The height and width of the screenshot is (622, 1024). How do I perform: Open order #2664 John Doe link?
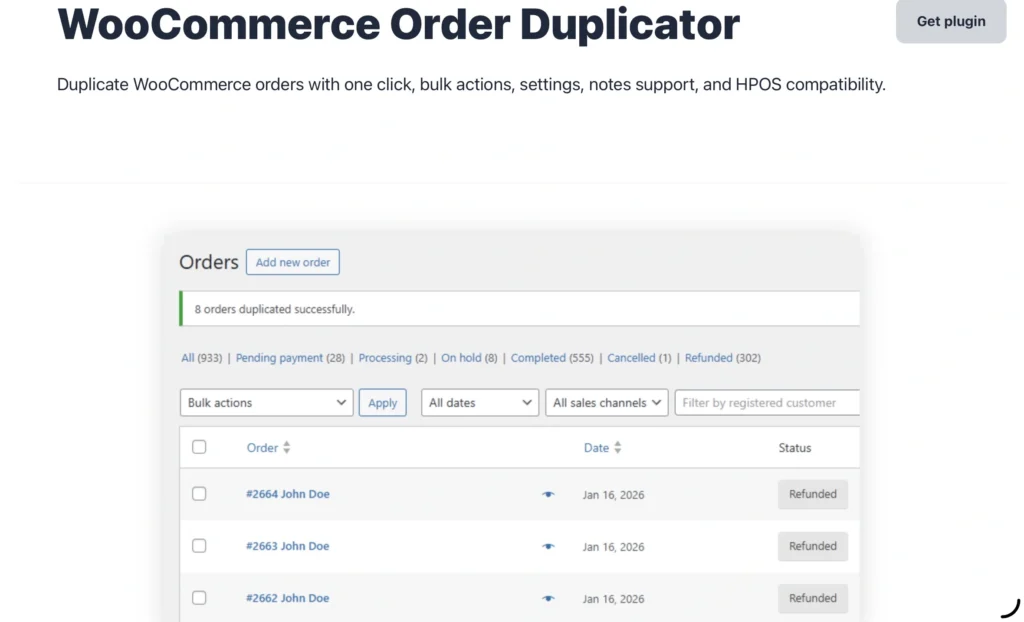click(288, 494)
